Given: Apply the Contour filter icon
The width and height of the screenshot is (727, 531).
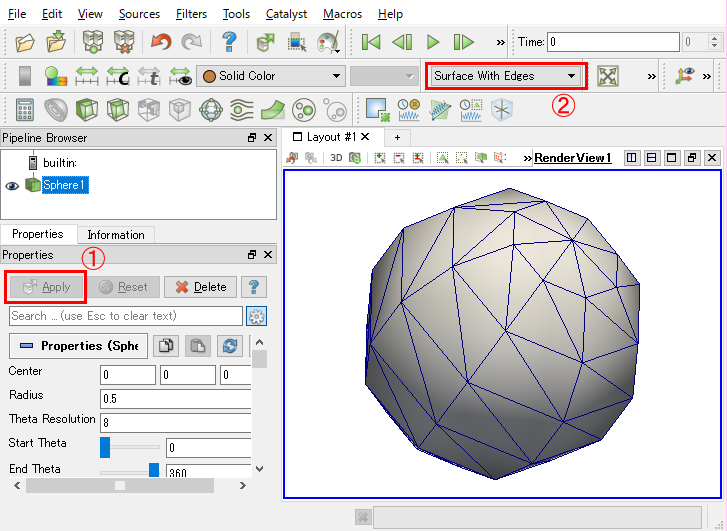Looking at the screenshot, I should (x=56, y=110).
